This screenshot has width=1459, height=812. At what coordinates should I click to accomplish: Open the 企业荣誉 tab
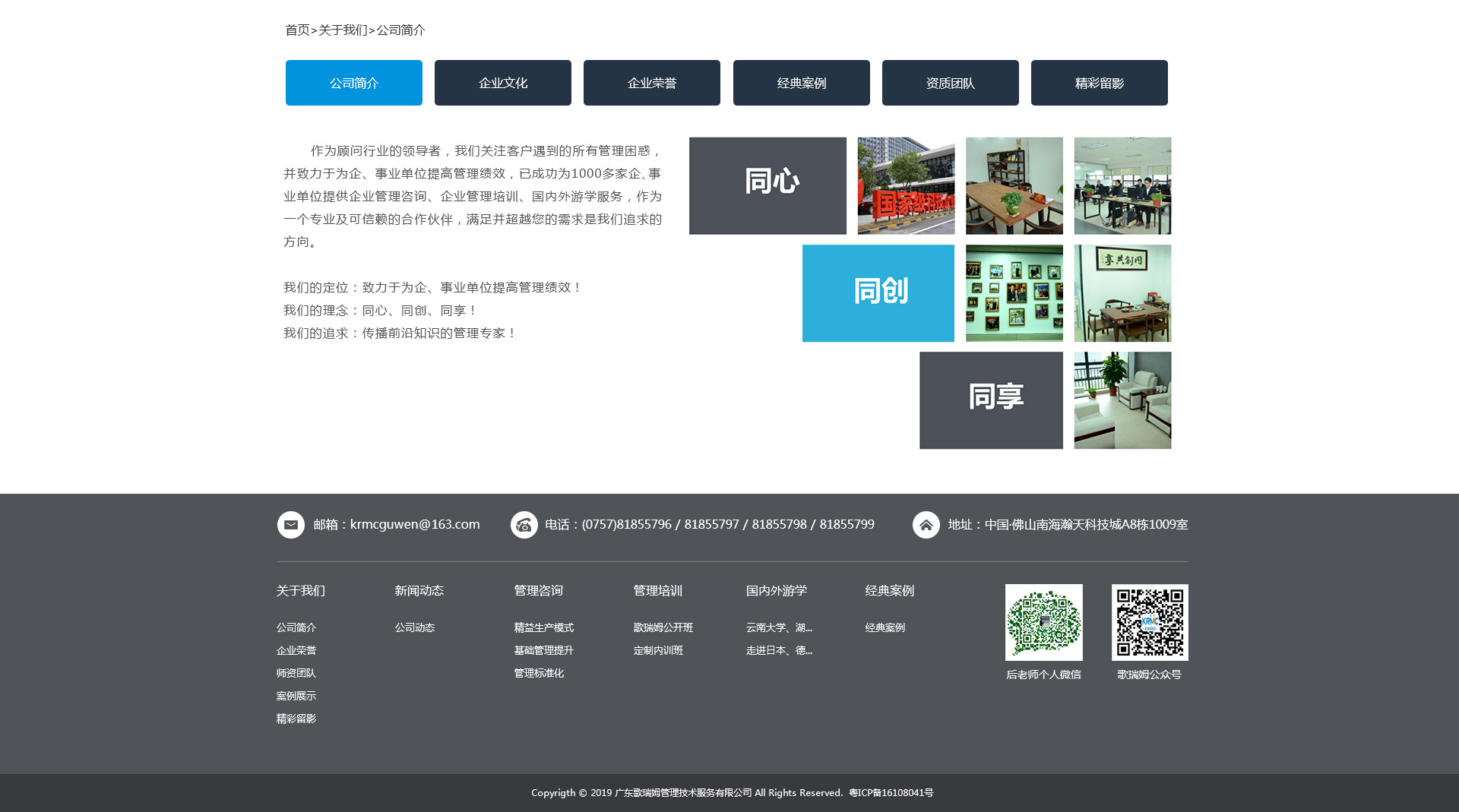652,83
